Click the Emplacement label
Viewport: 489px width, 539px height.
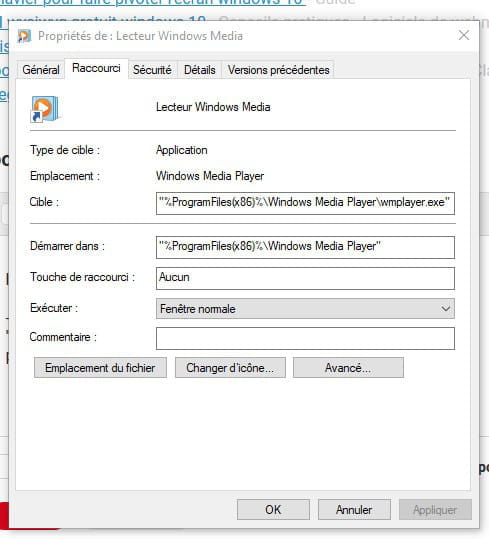pyautogui.click(x=65, y=176)
